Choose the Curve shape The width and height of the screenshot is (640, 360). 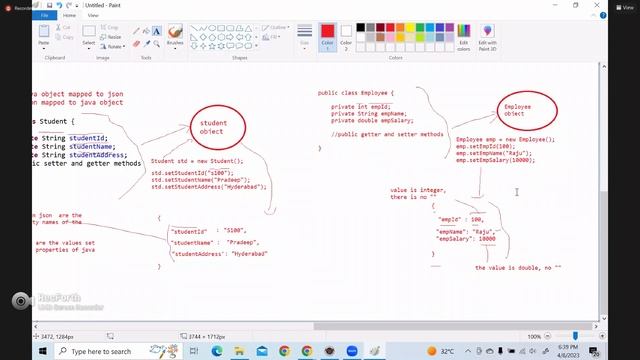[x=203, y=28]
